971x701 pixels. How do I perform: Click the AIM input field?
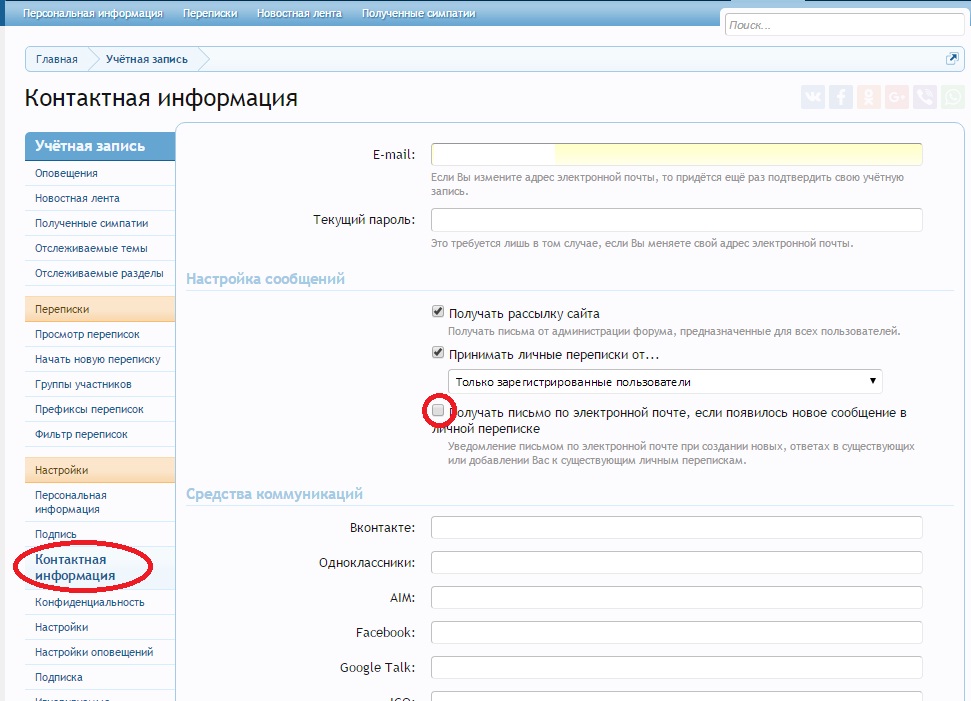pos(676,598)
